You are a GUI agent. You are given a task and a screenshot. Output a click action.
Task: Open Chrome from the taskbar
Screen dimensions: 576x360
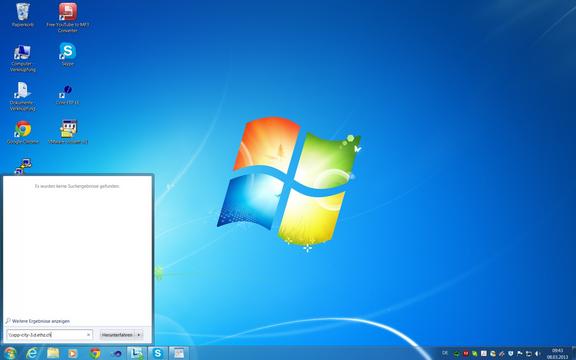click(x=95, y=353)
